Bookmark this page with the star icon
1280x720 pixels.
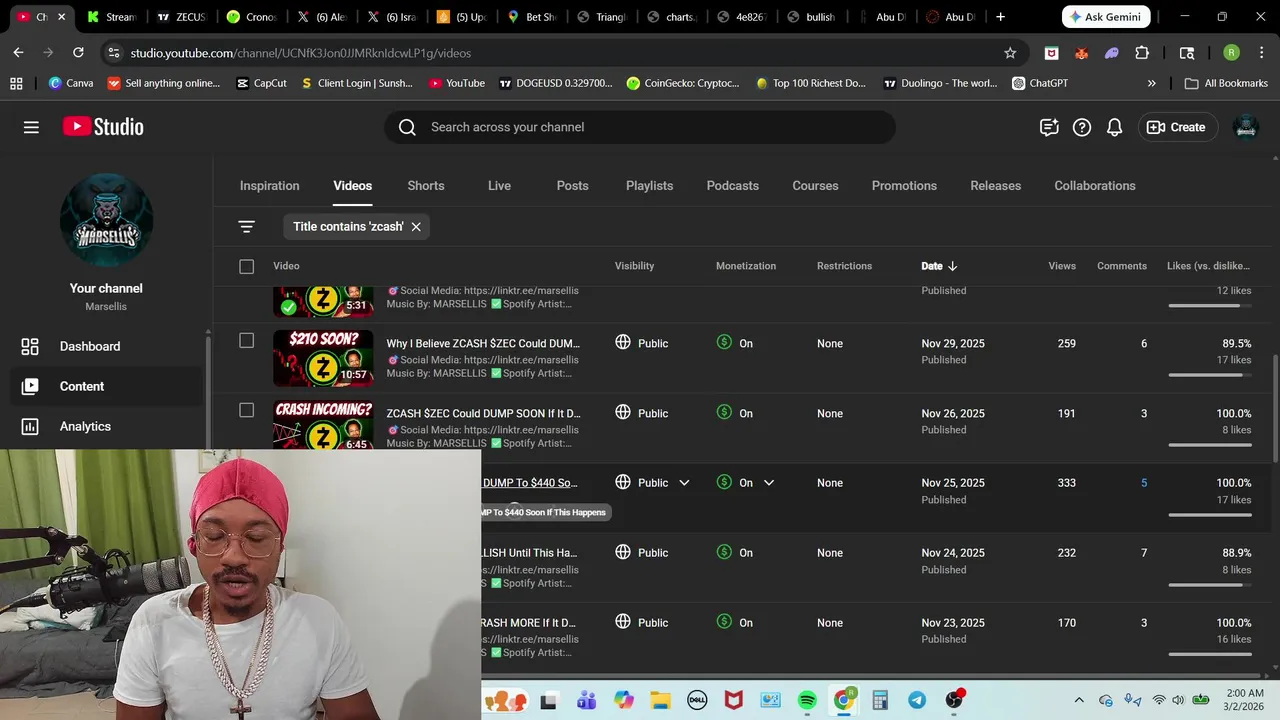(x=1010, y=53)
